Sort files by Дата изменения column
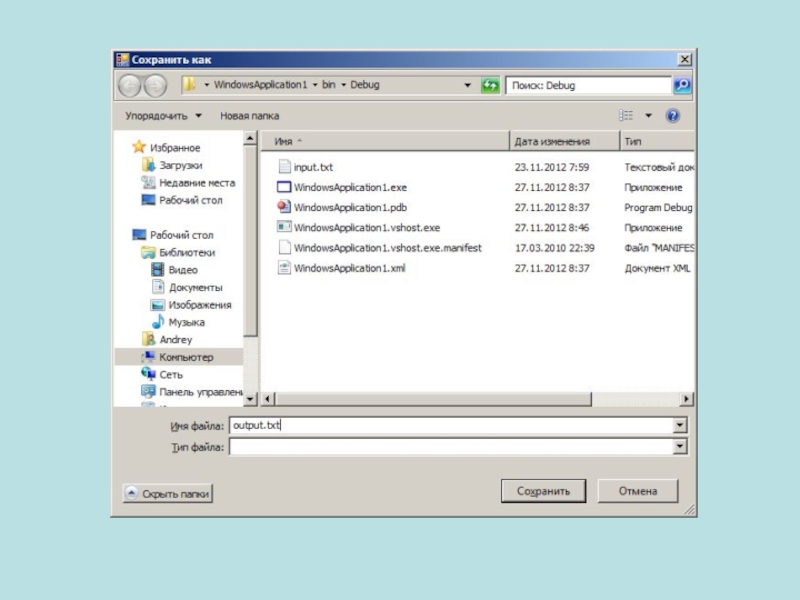 pyautogui.click(x=552, y=142)
